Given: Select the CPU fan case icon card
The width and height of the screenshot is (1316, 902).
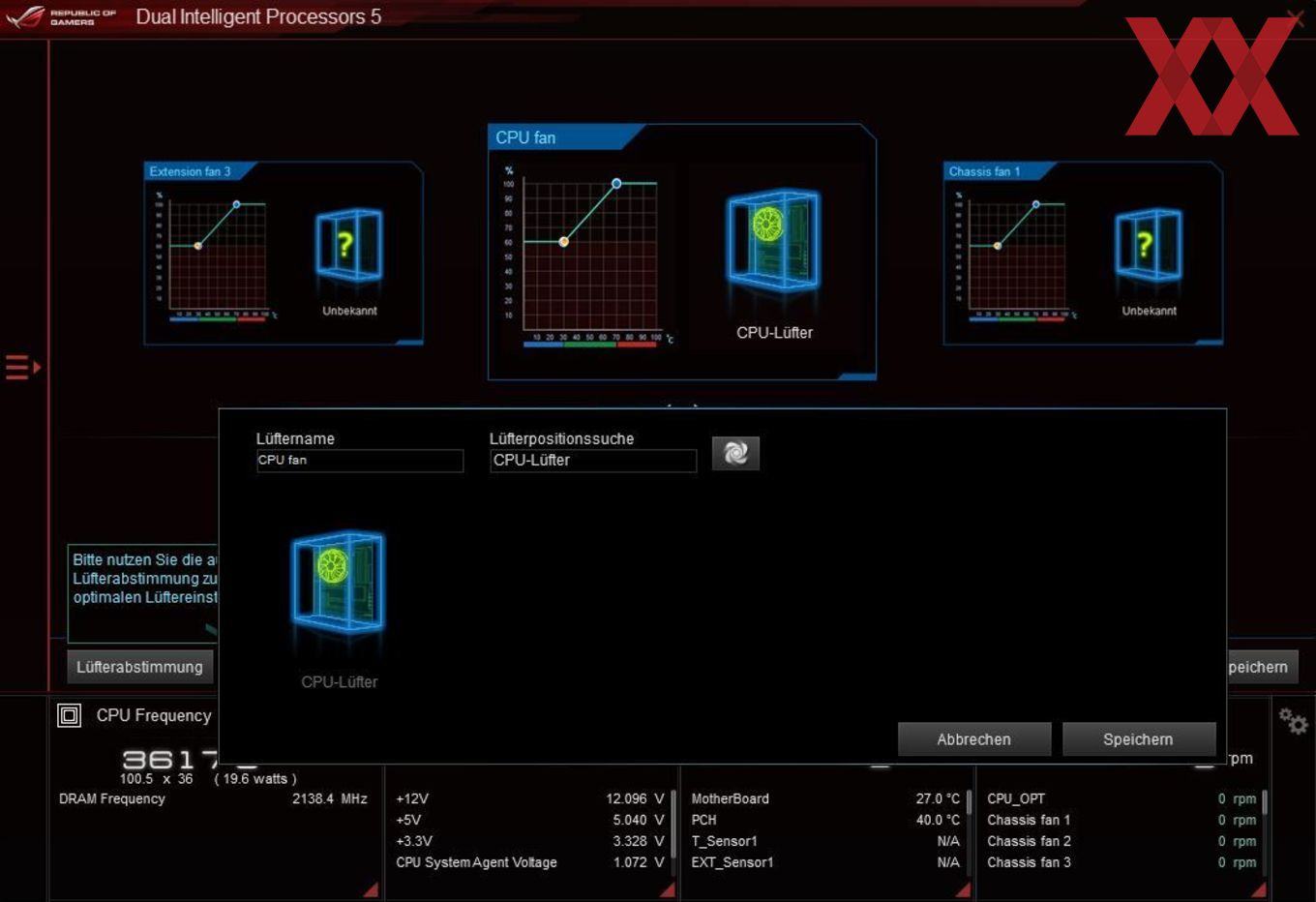Looking at the screenshot, I should 773,242.
